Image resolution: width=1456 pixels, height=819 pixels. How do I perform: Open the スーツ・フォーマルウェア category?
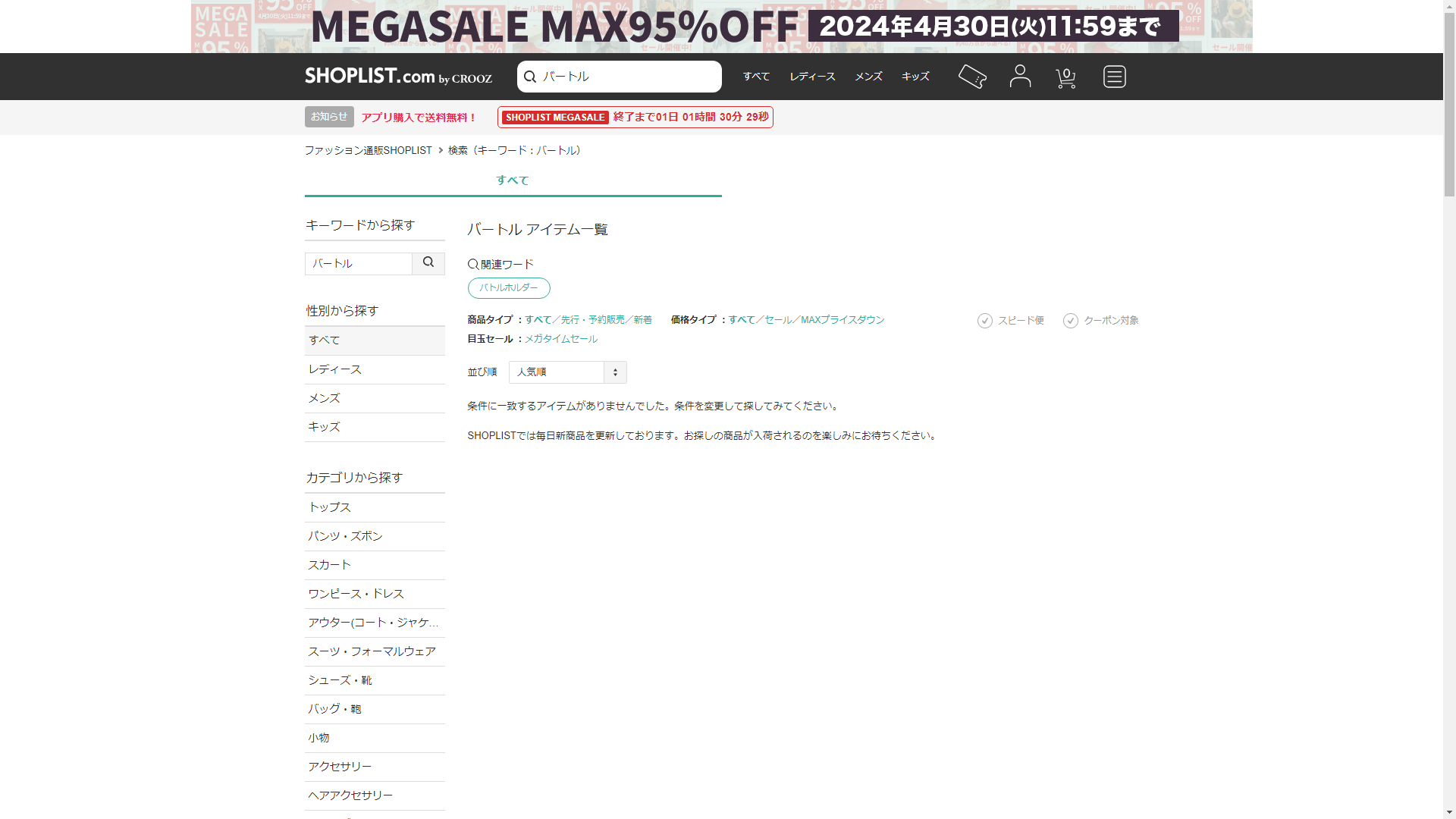click(375, 651)
